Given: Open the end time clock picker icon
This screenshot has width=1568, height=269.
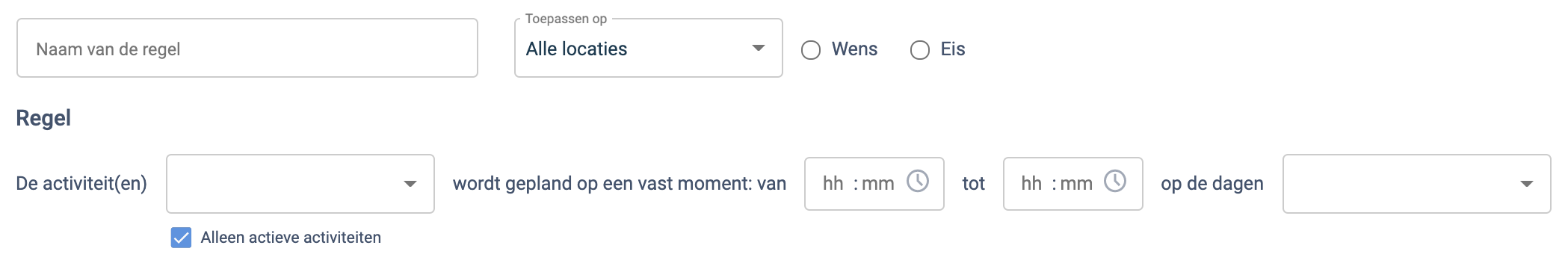Looking at the screenshot, I should 1115,181.
